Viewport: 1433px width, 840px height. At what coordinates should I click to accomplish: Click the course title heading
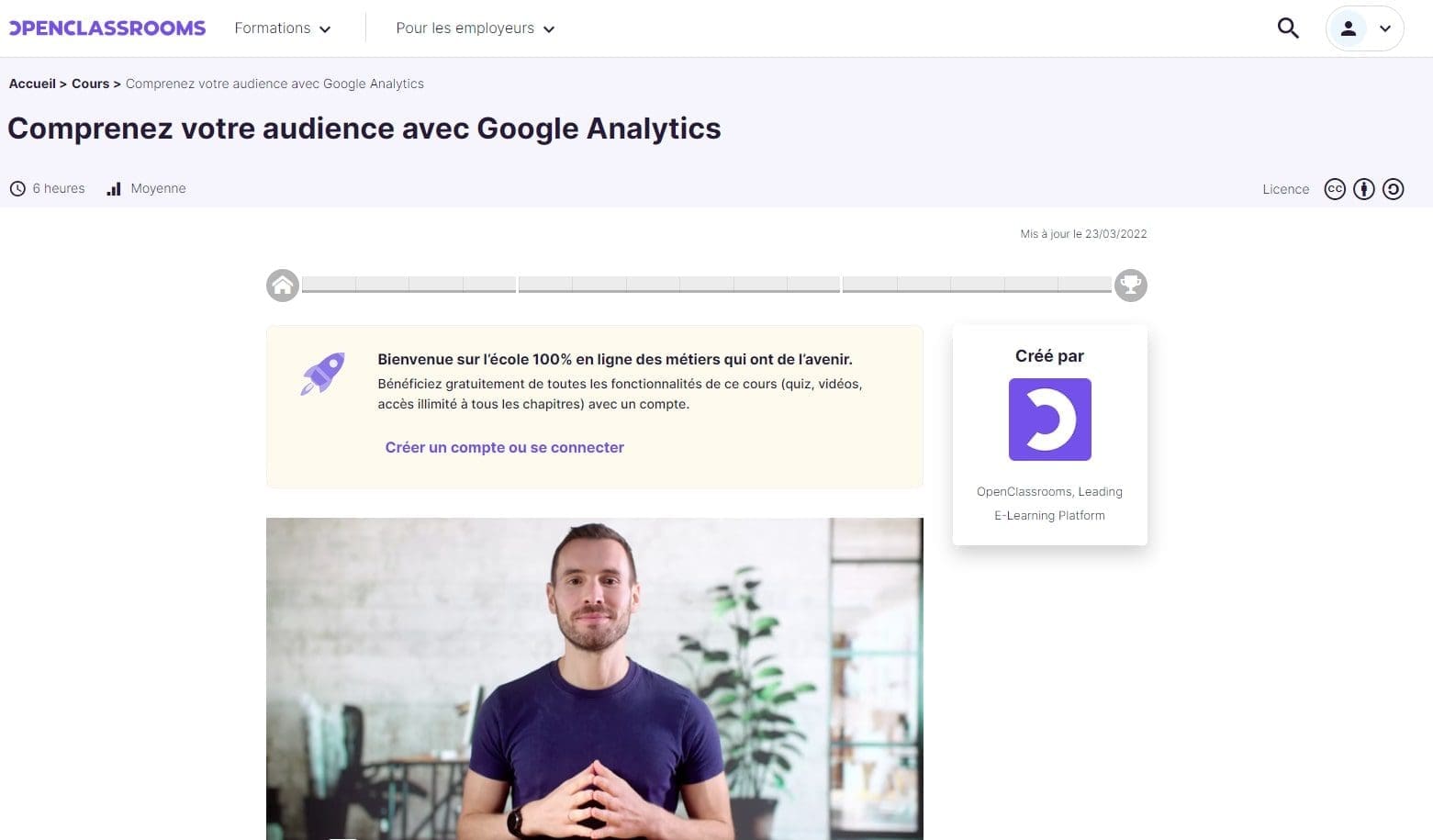point(364,129)
